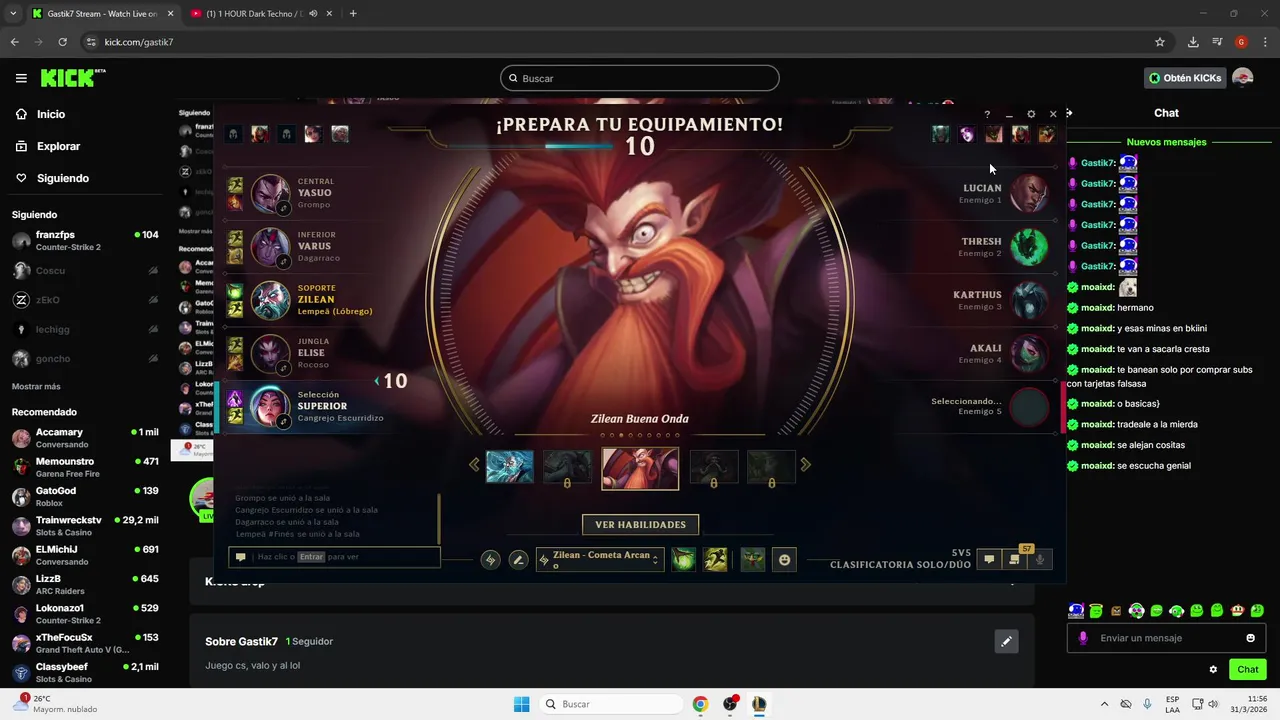Mute the Dark Techno tab speaker icon
Image resolution: width=1280 pixels, height=720 pixels.
point(314,14)
